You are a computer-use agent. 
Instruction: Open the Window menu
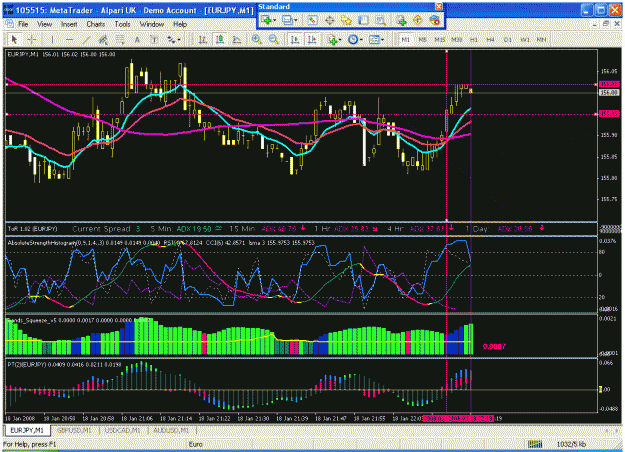pyautogui.click(x=152, y=24)
